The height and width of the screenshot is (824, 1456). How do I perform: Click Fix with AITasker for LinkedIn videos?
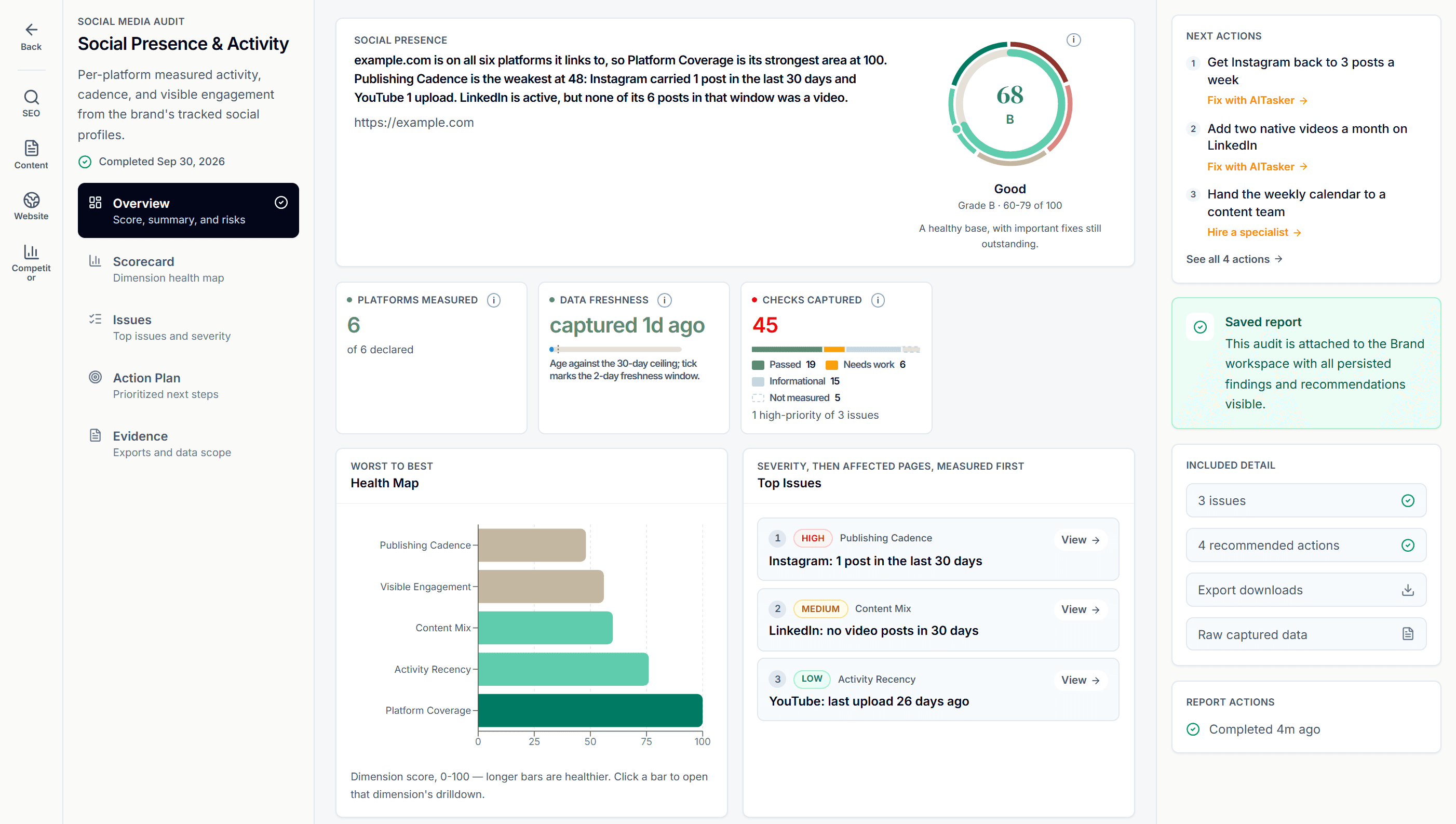click(x=1257, y=166)
